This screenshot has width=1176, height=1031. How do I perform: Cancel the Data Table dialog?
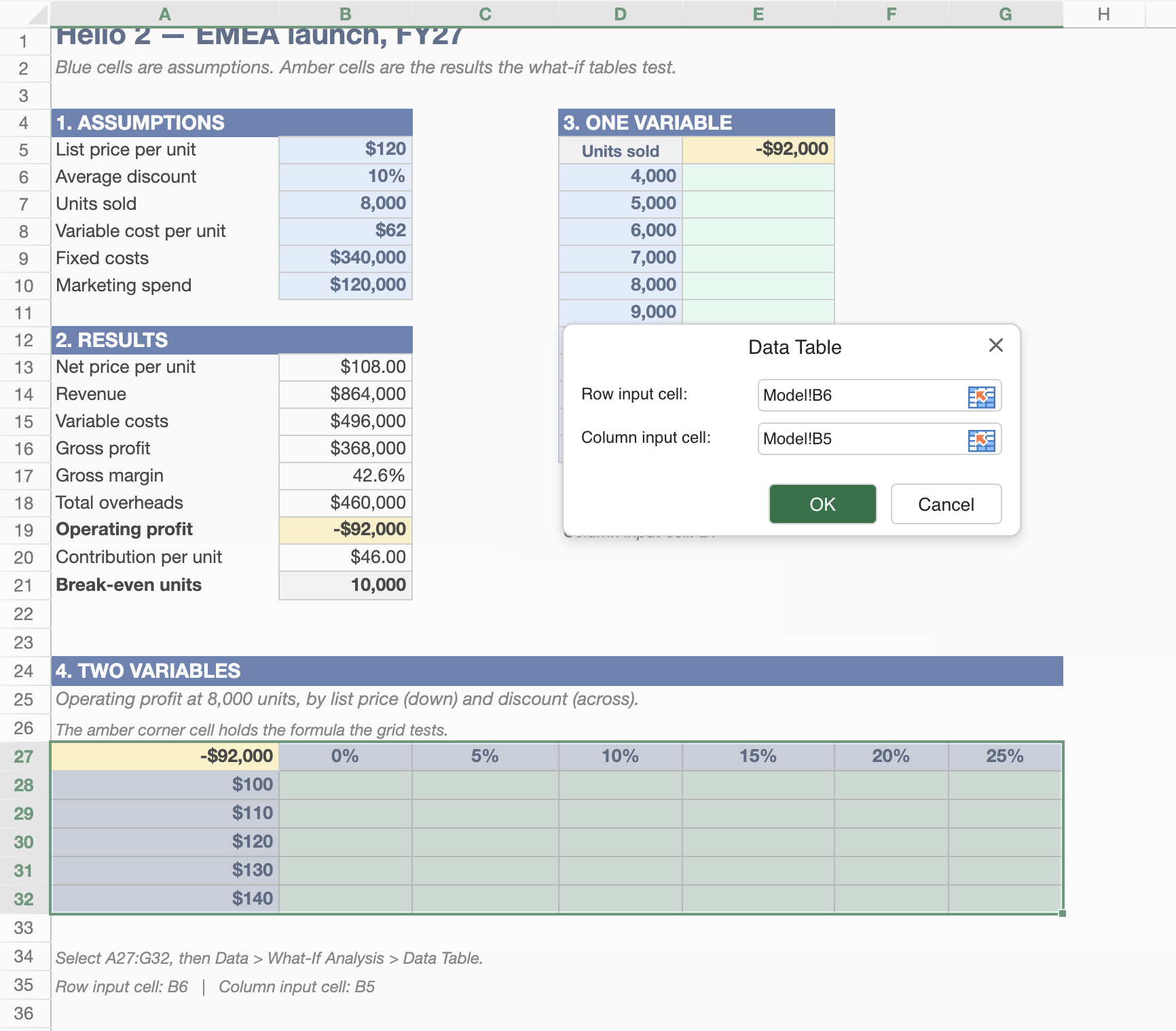coord(946,504)
